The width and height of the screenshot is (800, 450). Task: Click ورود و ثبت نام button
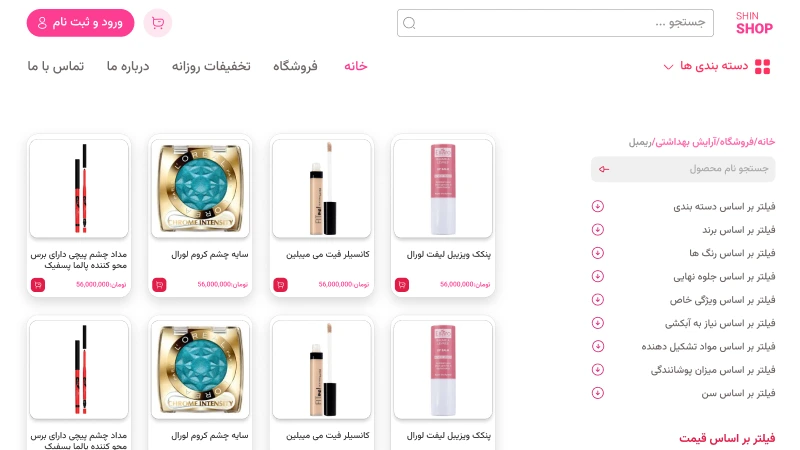[80, 22]
